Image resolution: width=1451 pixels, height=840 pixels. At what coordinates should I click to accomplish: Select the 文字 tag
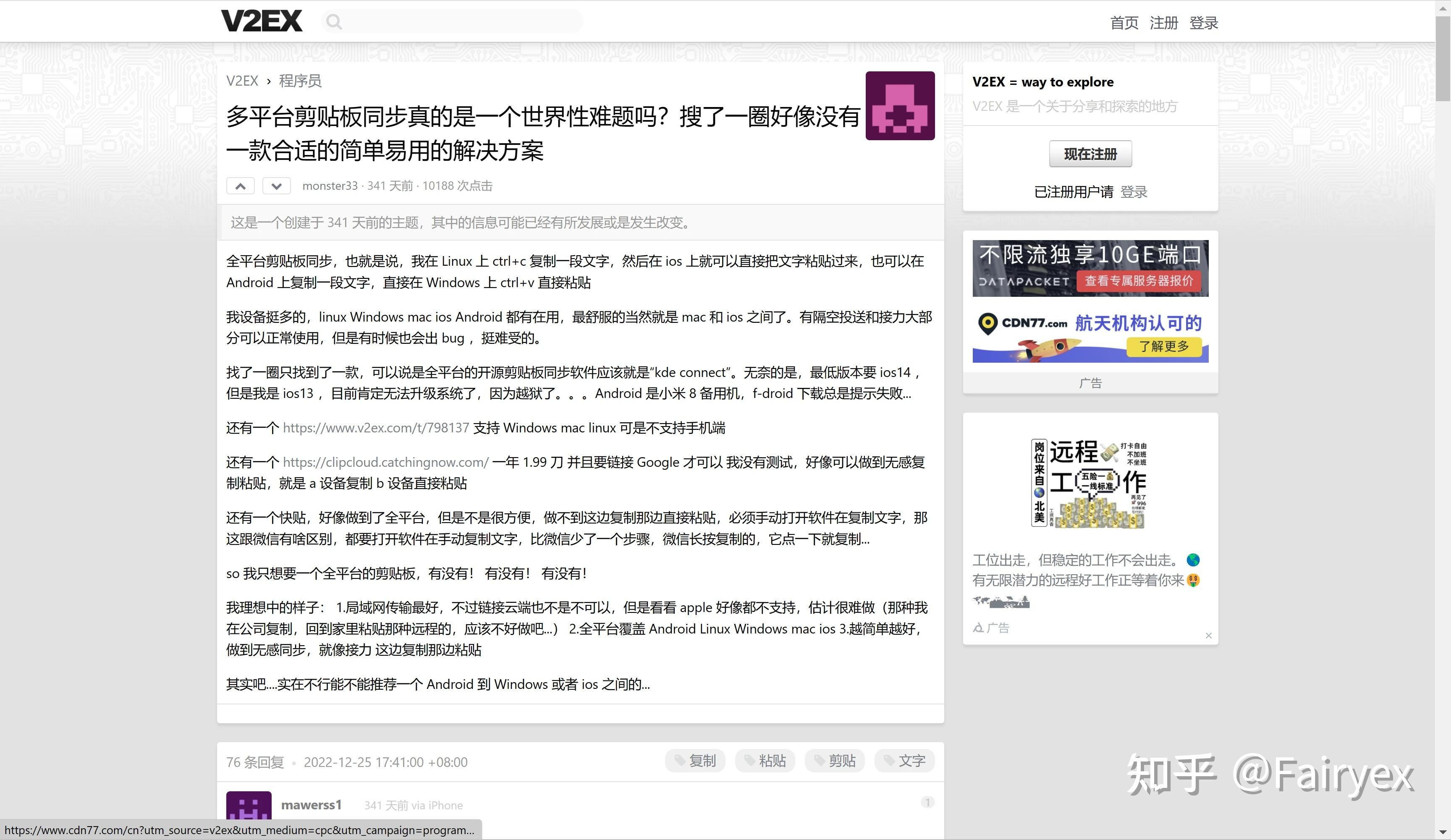tap(904, 761)
